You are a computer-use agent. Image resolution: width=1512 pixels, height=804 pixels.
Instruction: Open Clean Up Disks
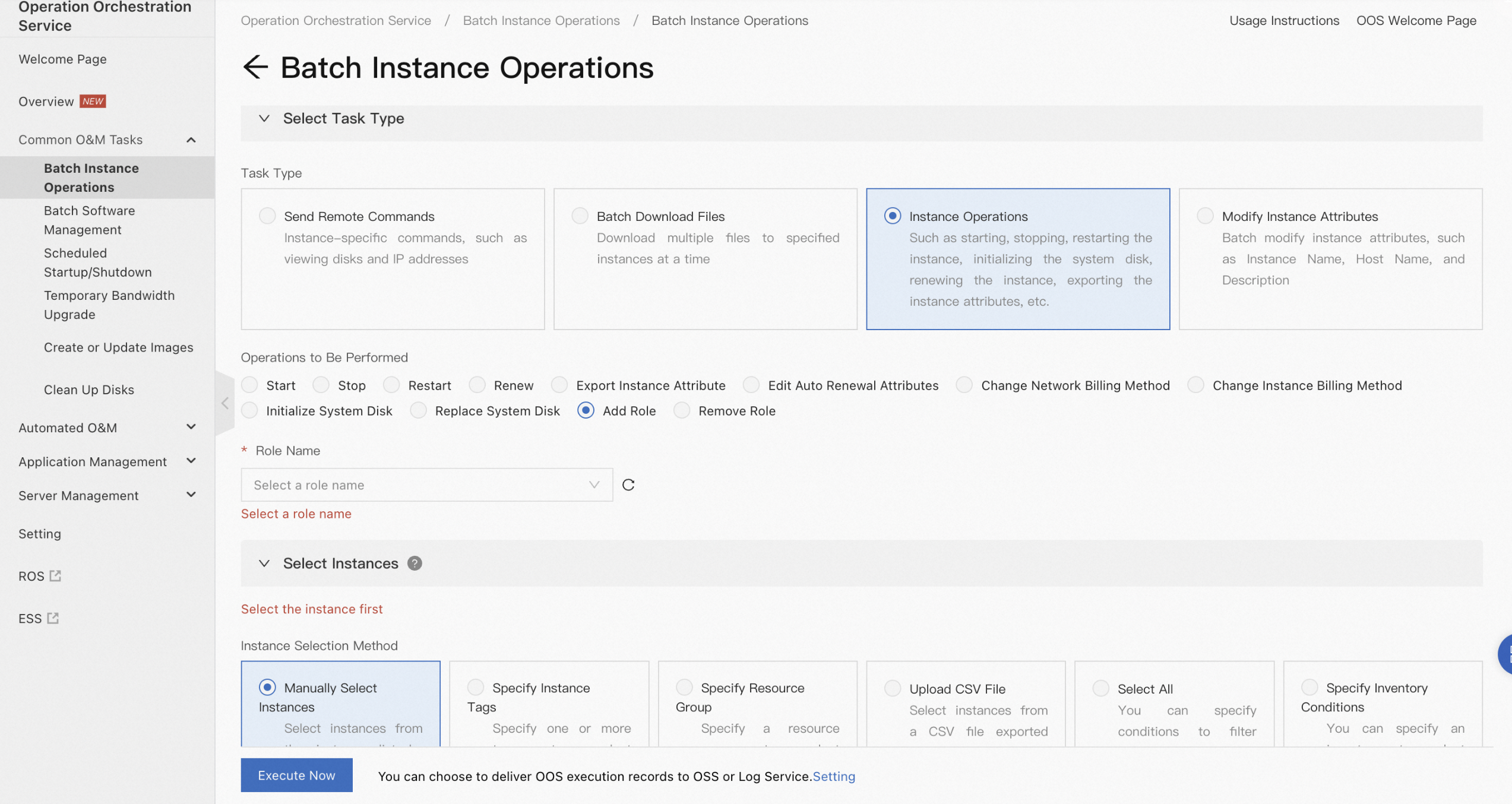pos(89,390)
